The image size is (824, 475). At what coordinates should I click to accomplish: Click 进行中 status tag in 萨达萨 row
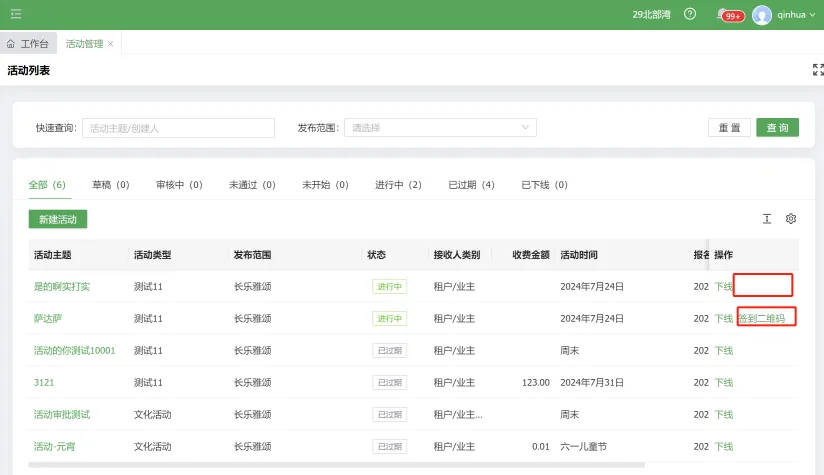coord(389,318)
